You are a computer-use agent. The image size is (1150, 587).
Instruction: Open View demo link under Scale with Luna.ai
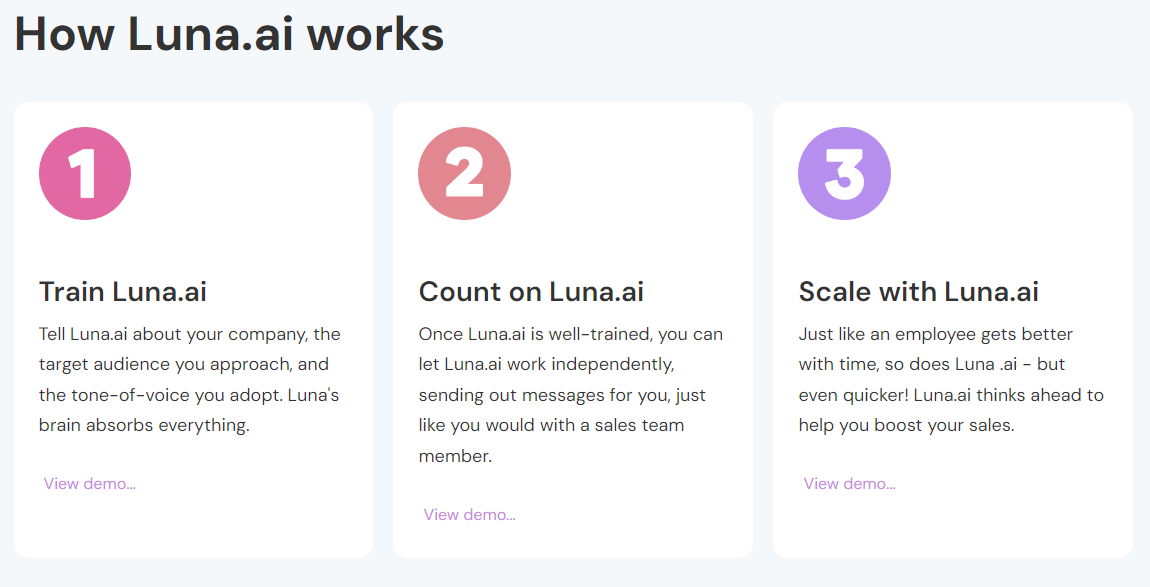[849, 484]
